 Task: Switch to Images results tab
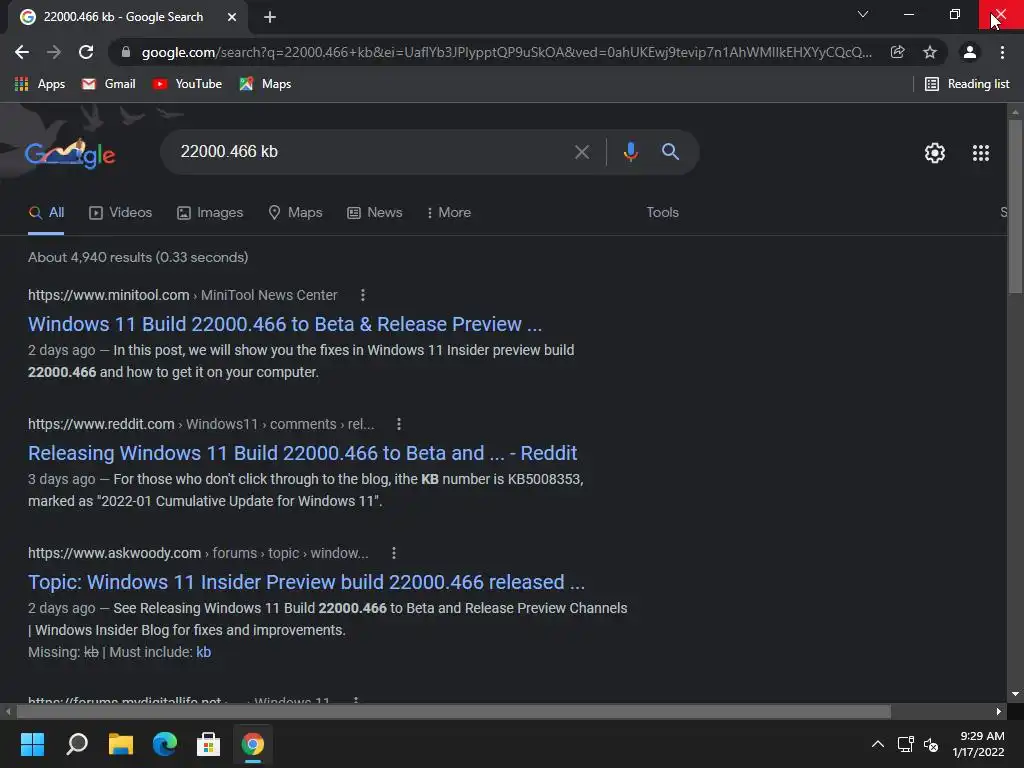coord(210,212)
